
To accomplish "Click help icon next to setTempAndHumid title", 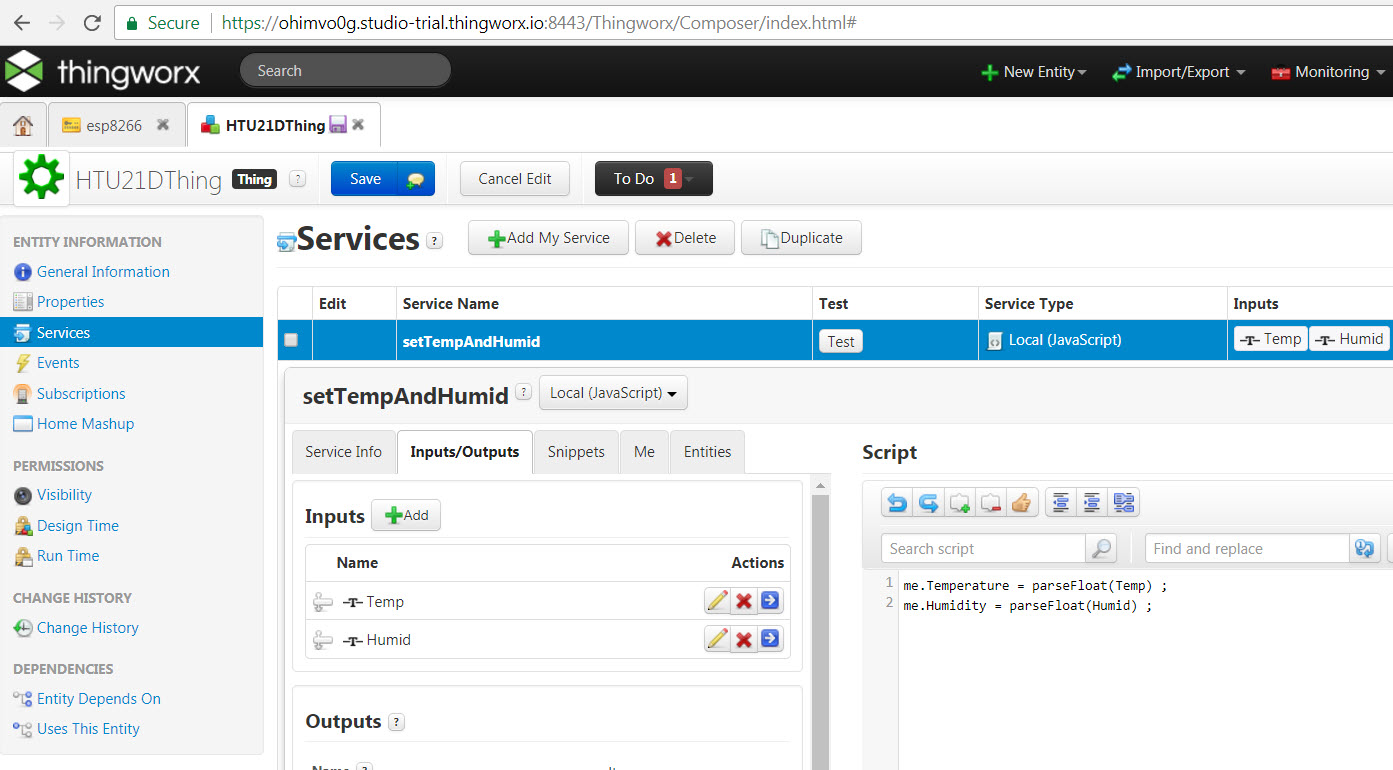I will (x=523, y=393).
